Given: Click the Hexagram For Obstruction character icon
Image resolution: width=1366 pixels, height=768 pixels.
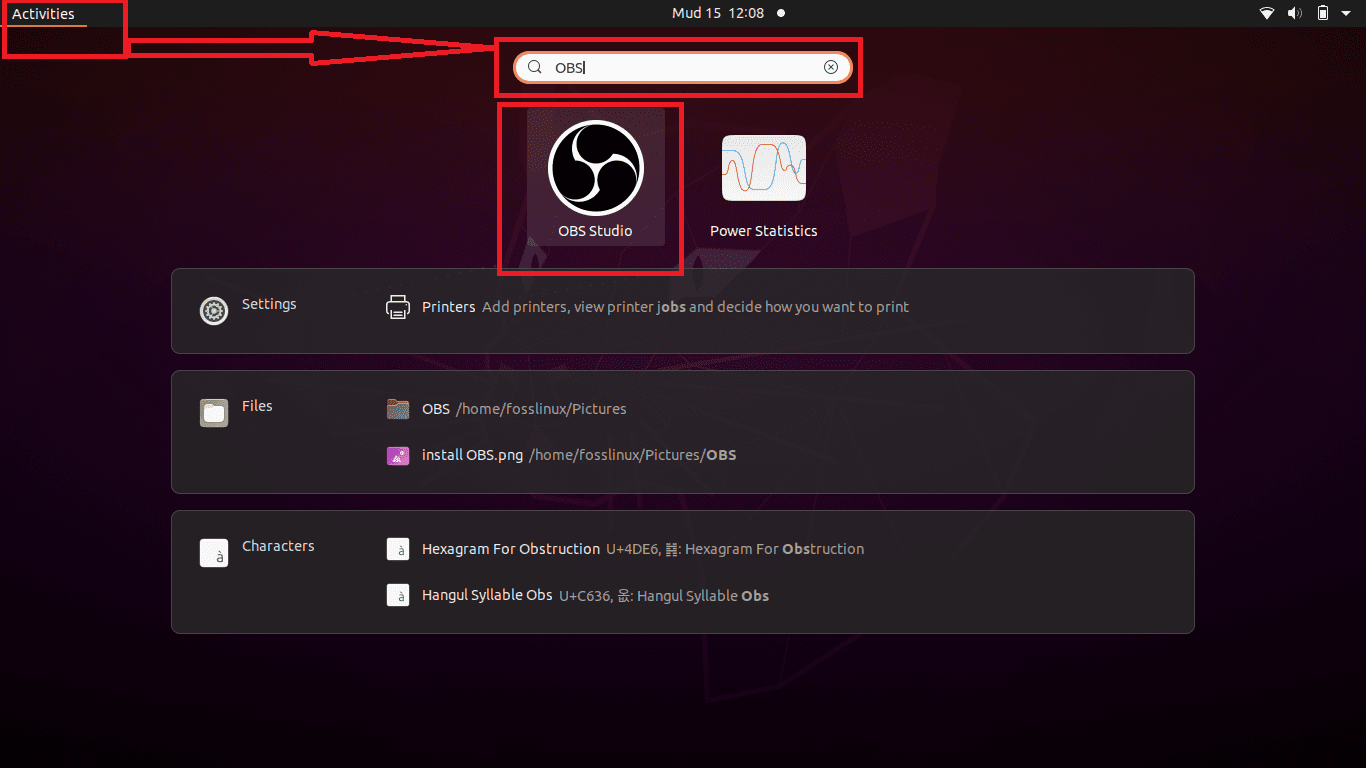Looking at the screenshot, I should [x=398, y=549].
